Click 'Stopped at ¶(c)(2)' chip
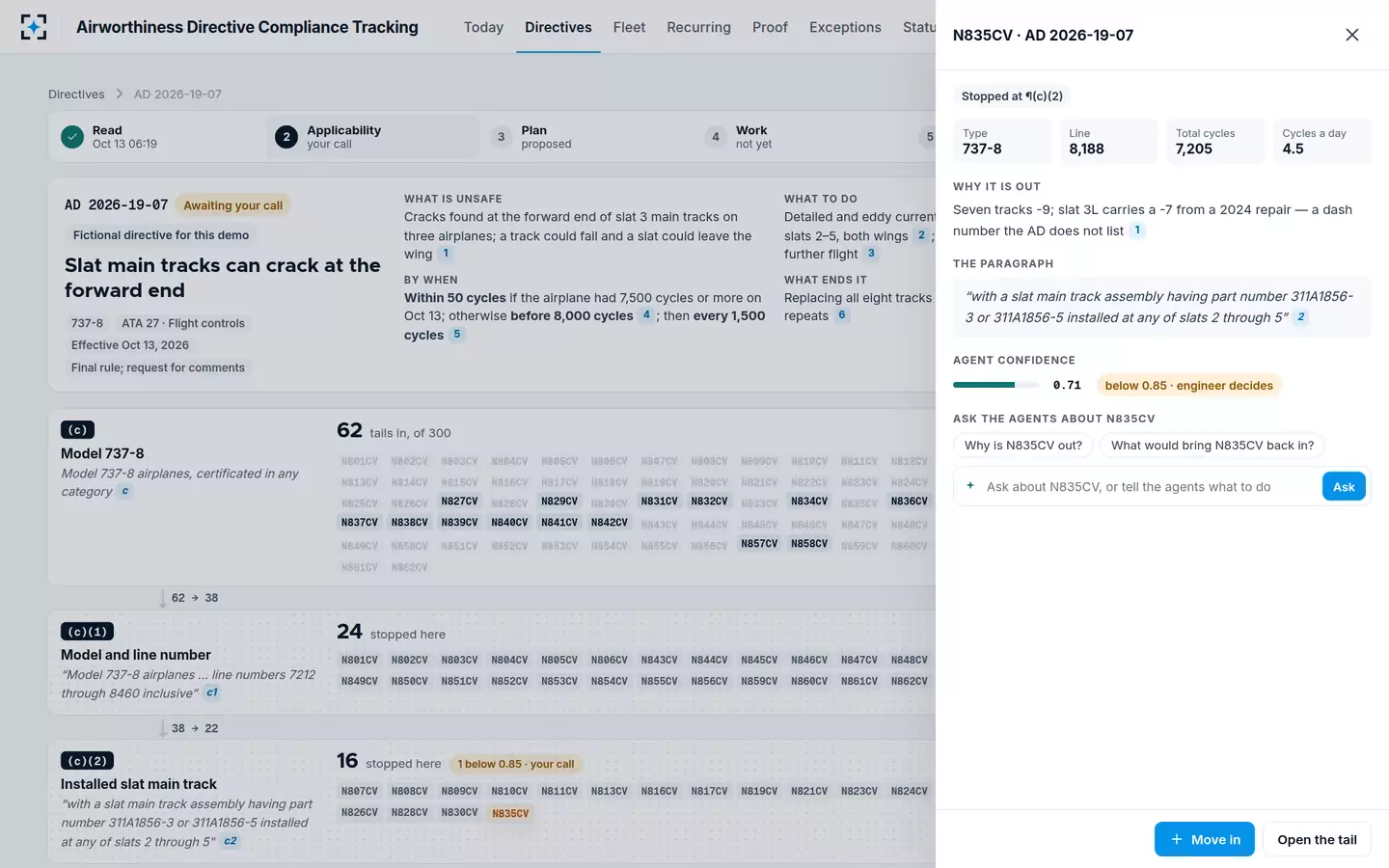1389x868 pixels. 1012,96
